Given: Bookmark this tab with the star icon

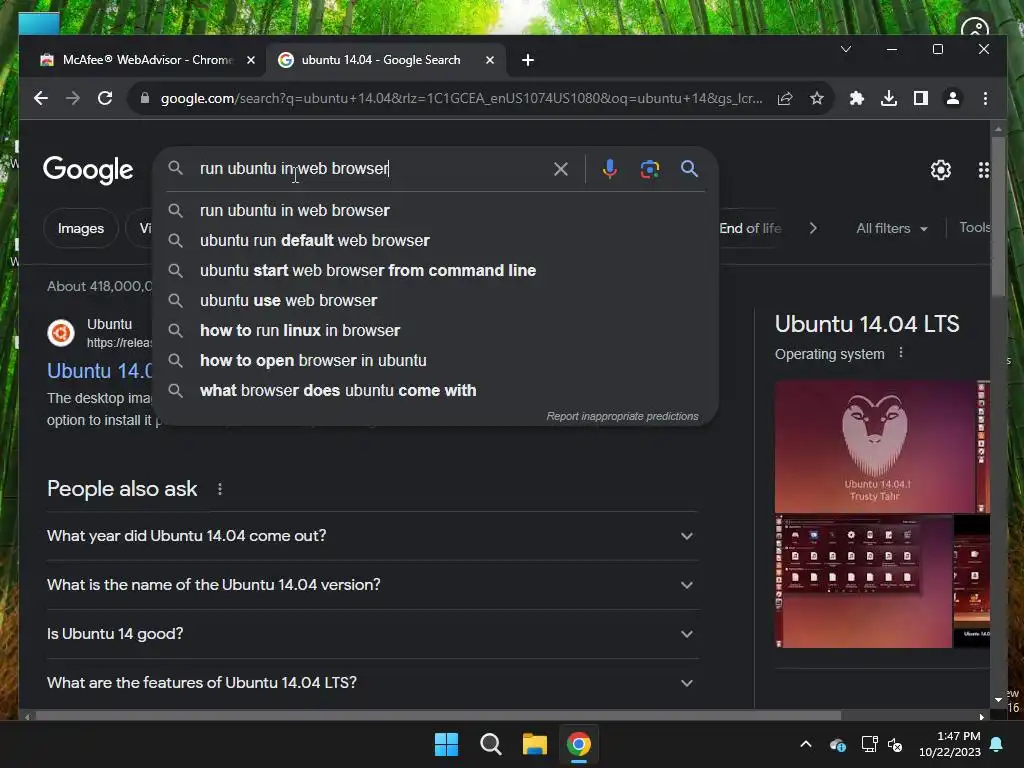Looking at the screenshot, I should (x=816, y=99).
